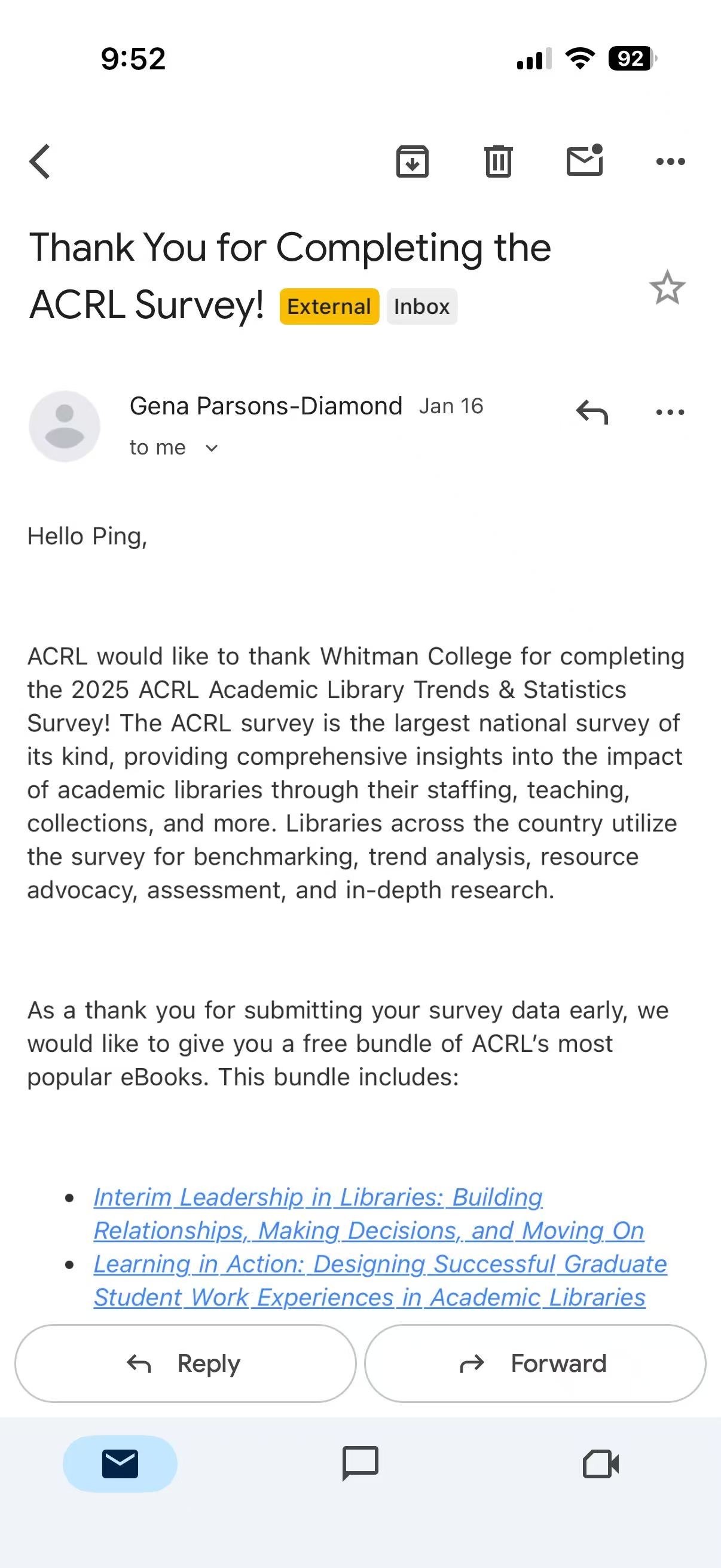Tap the Forward button
Viewport: 721px width, 1568px height.
[x=535, y=1363]
